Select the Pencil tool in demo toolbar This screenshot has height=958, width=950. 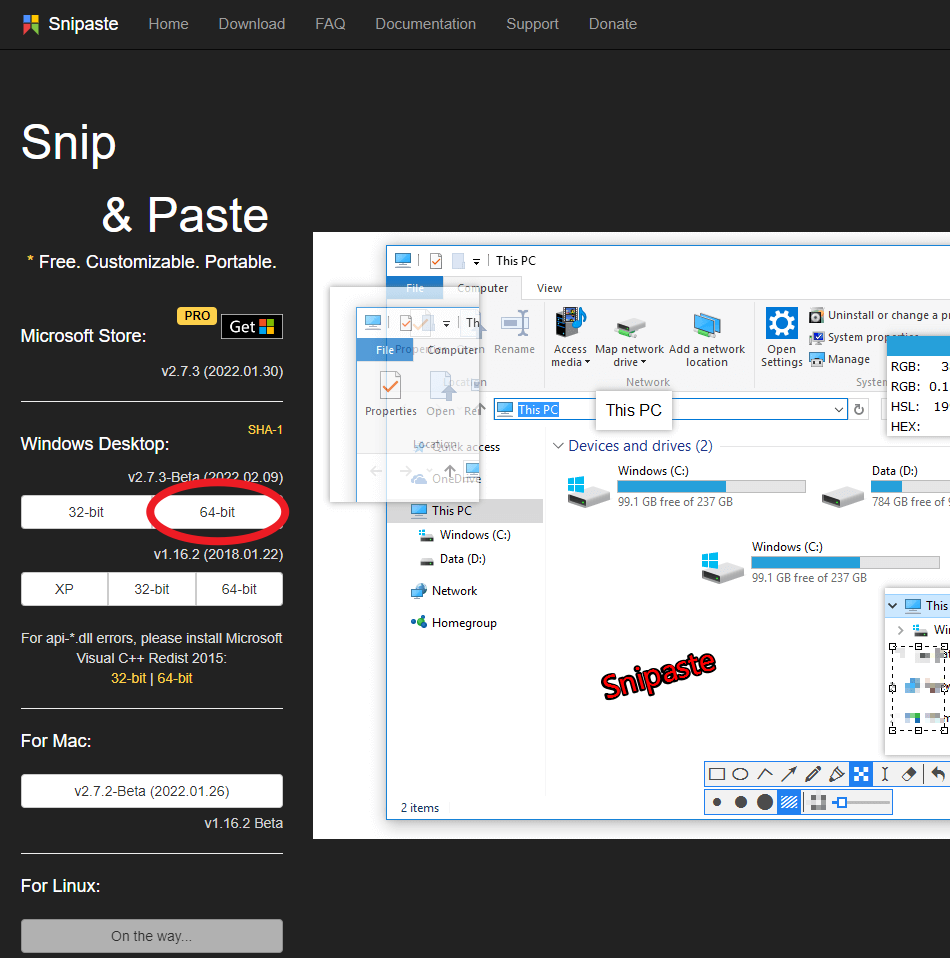(813, 774)
